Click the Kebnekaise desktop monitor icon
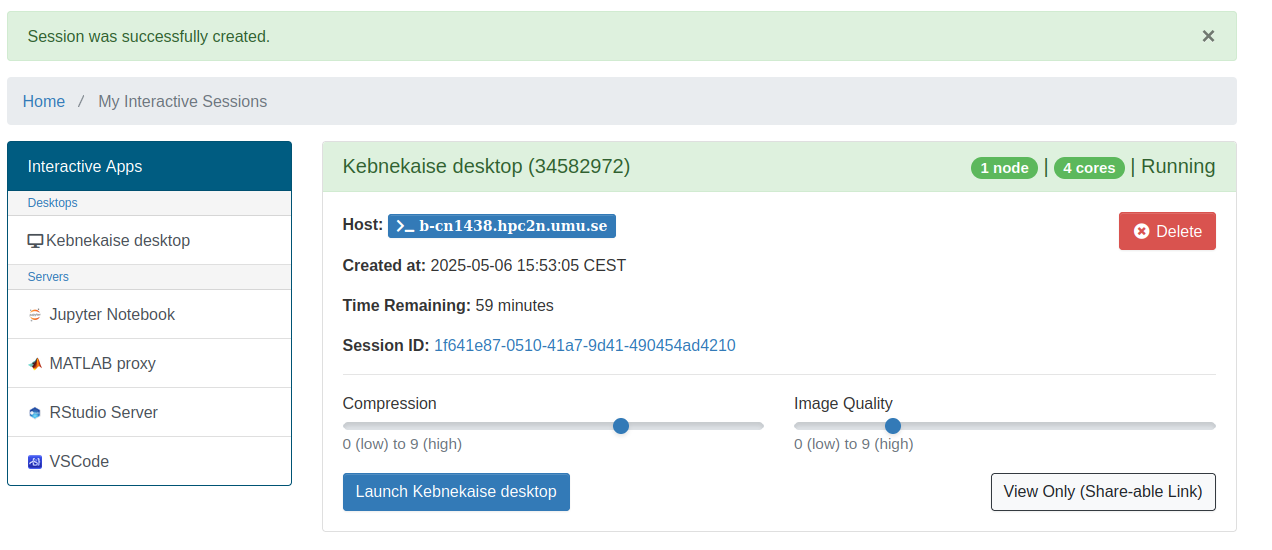 (35, 241)
